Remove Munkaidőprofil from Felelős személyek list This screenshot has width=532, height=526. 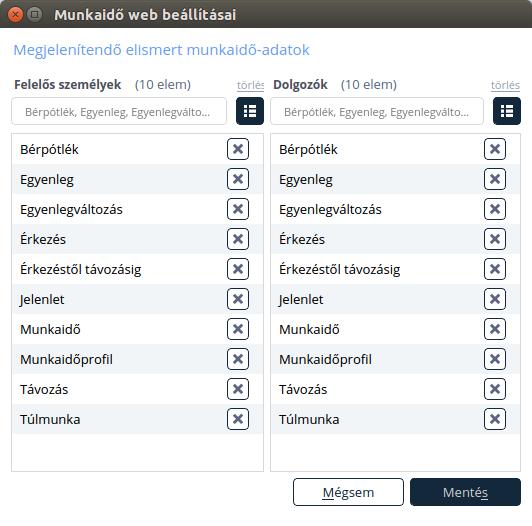tap(238, 359)
